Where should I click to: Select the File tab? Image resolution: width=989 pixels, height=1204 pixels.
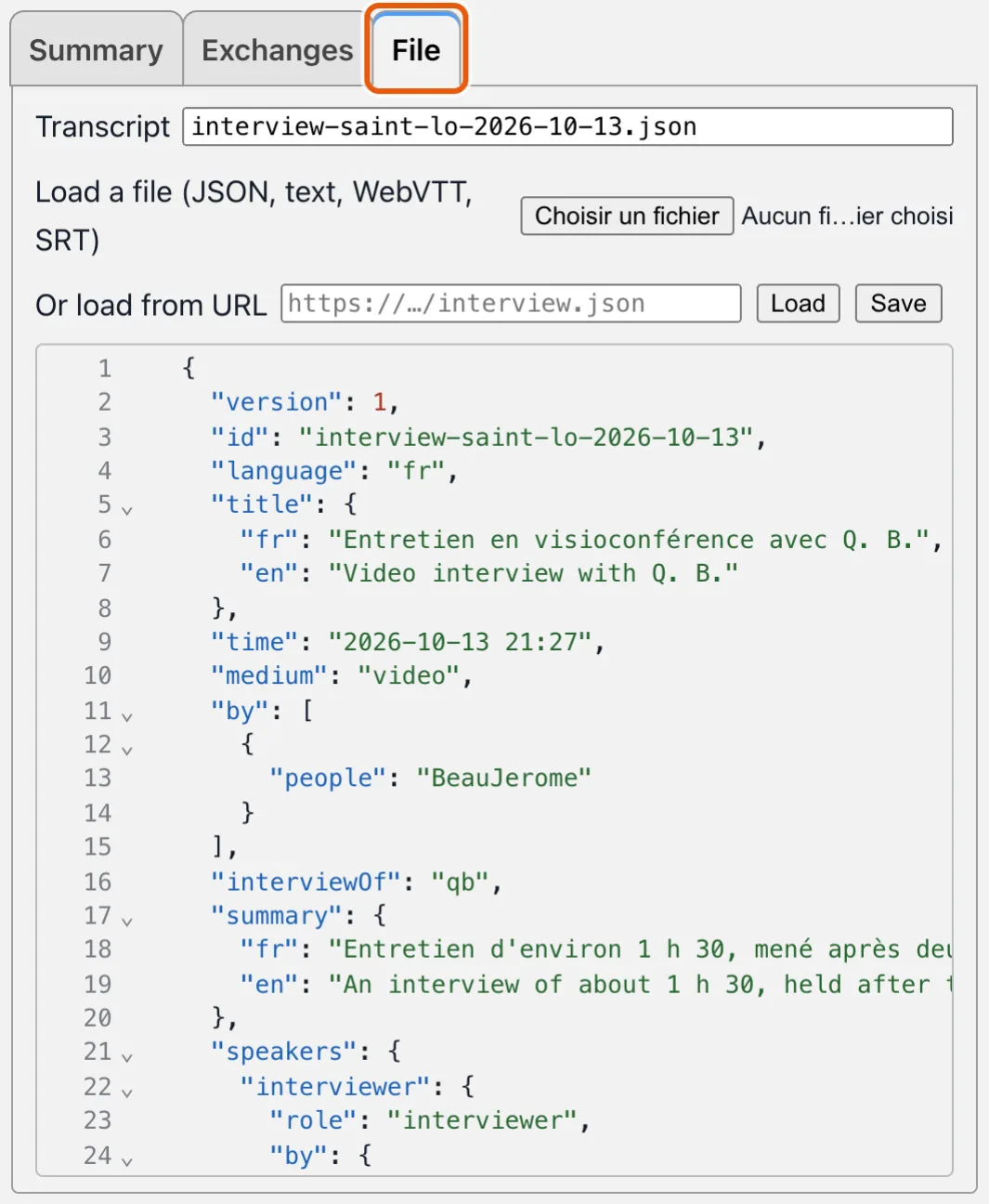pyautogui.click(x=415, y=50)
